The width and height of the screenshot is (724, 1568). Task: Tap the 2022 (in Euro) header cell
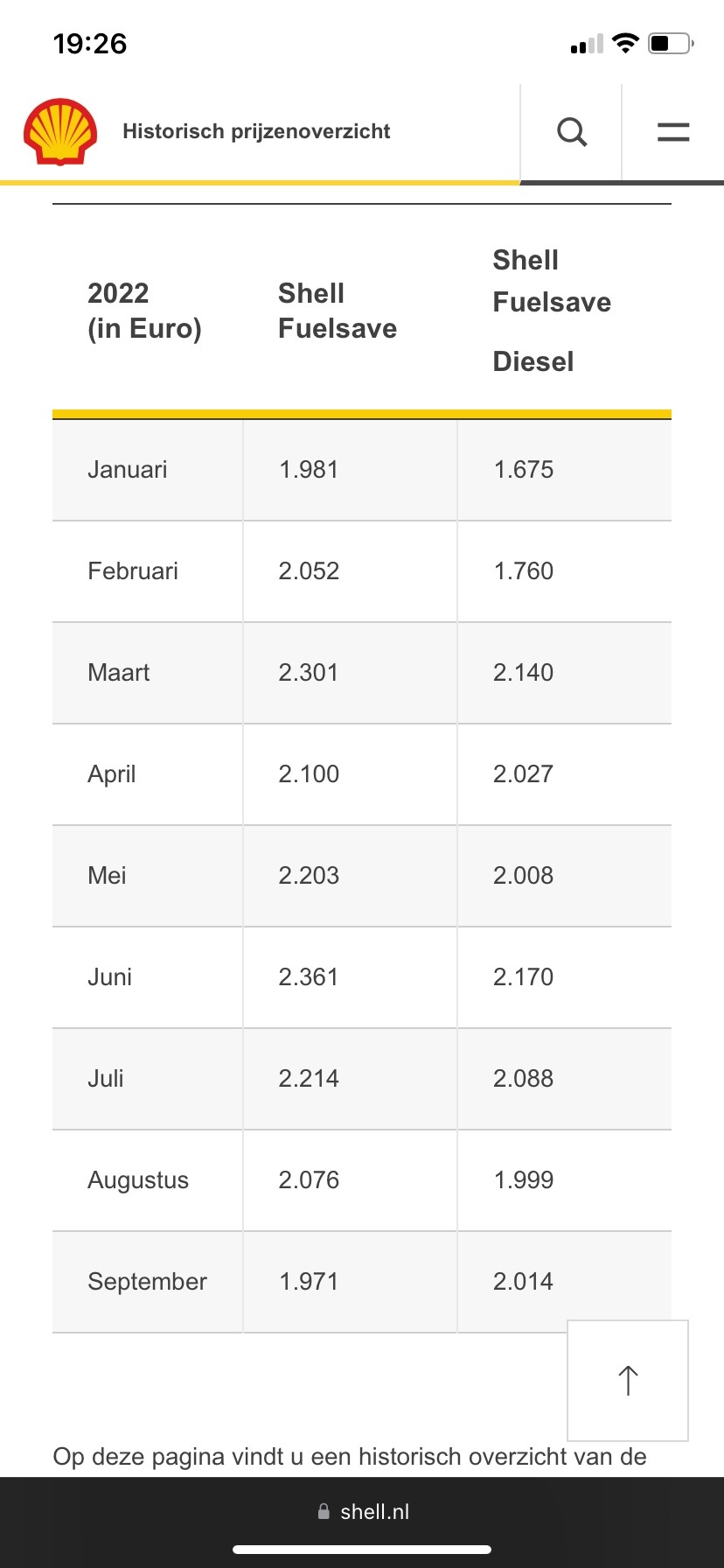144,311
